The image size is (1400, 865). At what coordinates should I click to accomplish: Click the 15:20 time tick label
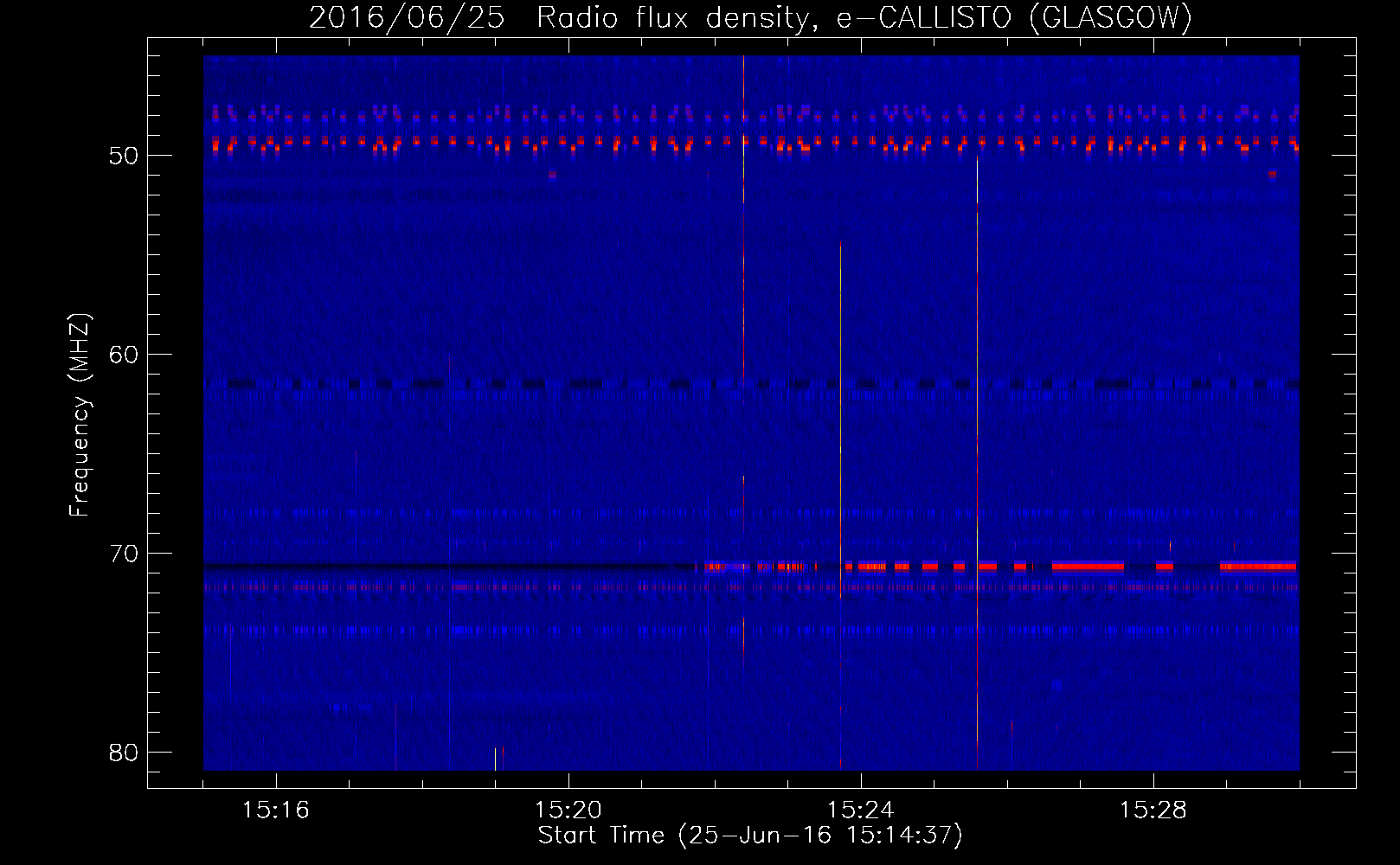(x=568, y=811)
